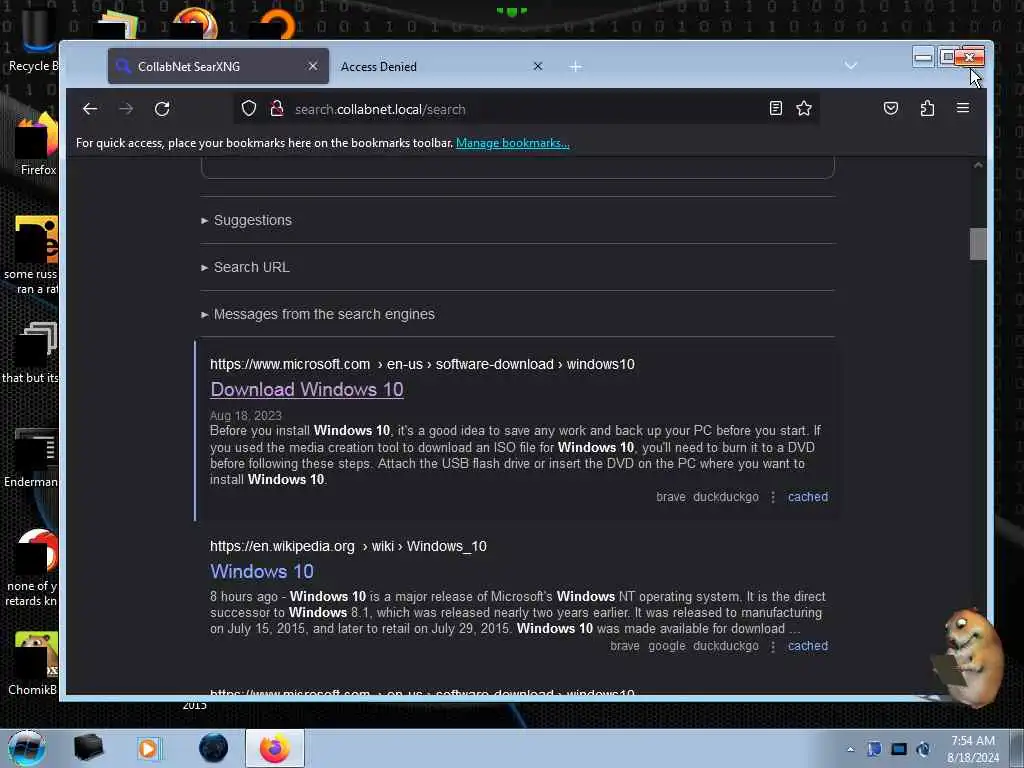Open a new tab with plus button

coord(575,67)
